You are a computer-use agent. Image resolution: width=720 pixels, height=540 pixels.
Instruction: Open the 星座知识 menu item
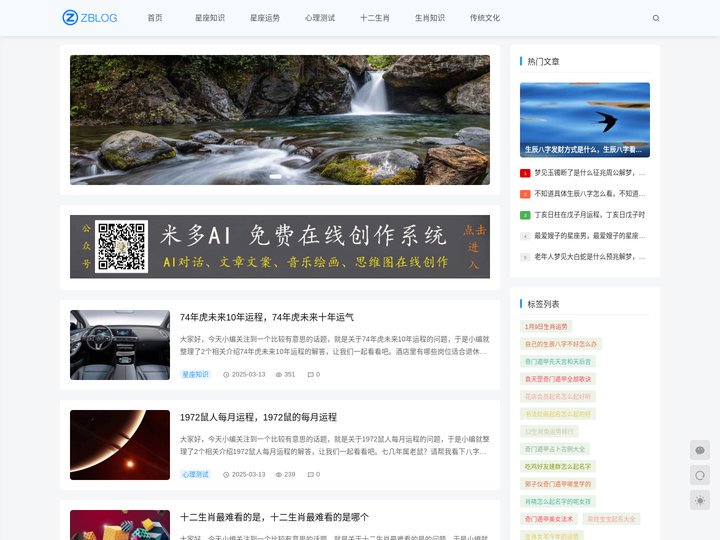[x=210, y=18]
